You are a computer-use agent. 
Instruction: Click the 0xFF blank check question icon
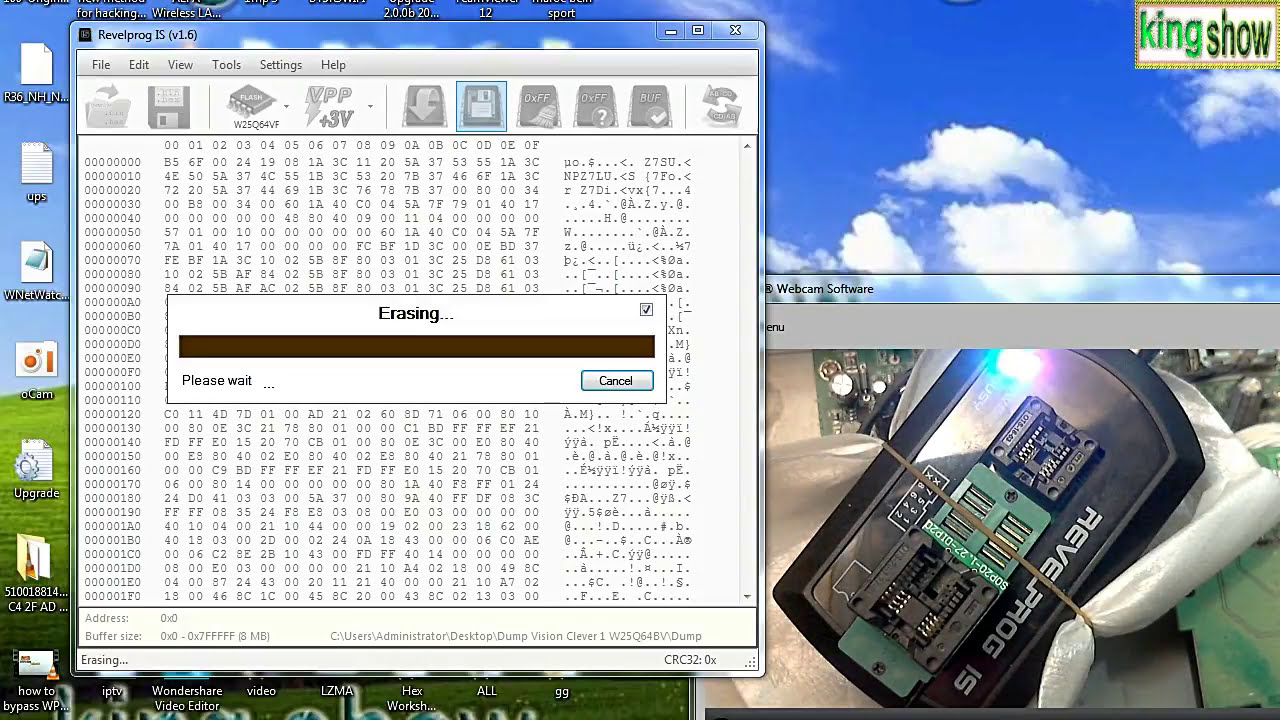coord(595,106)
